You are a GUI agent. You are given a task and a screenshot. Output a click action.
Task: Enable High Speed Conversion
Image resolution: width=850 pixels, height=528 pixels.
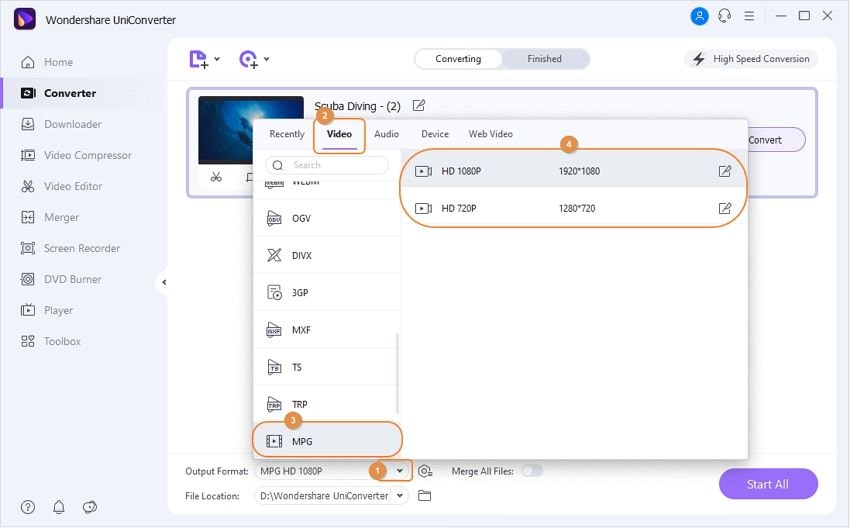coord(751,59)
